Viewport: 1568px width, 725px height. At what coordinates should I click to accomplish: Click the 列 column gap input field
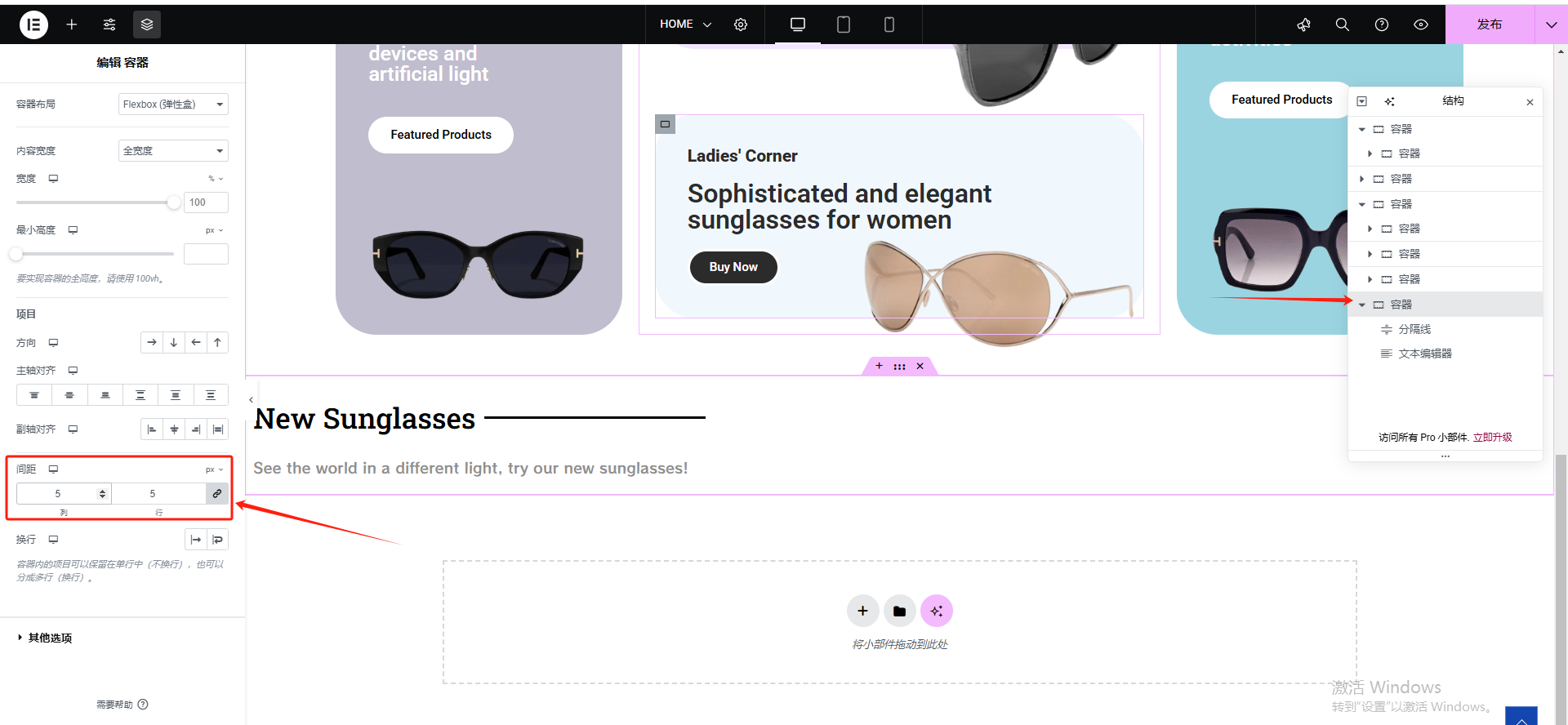coord(57,493)
